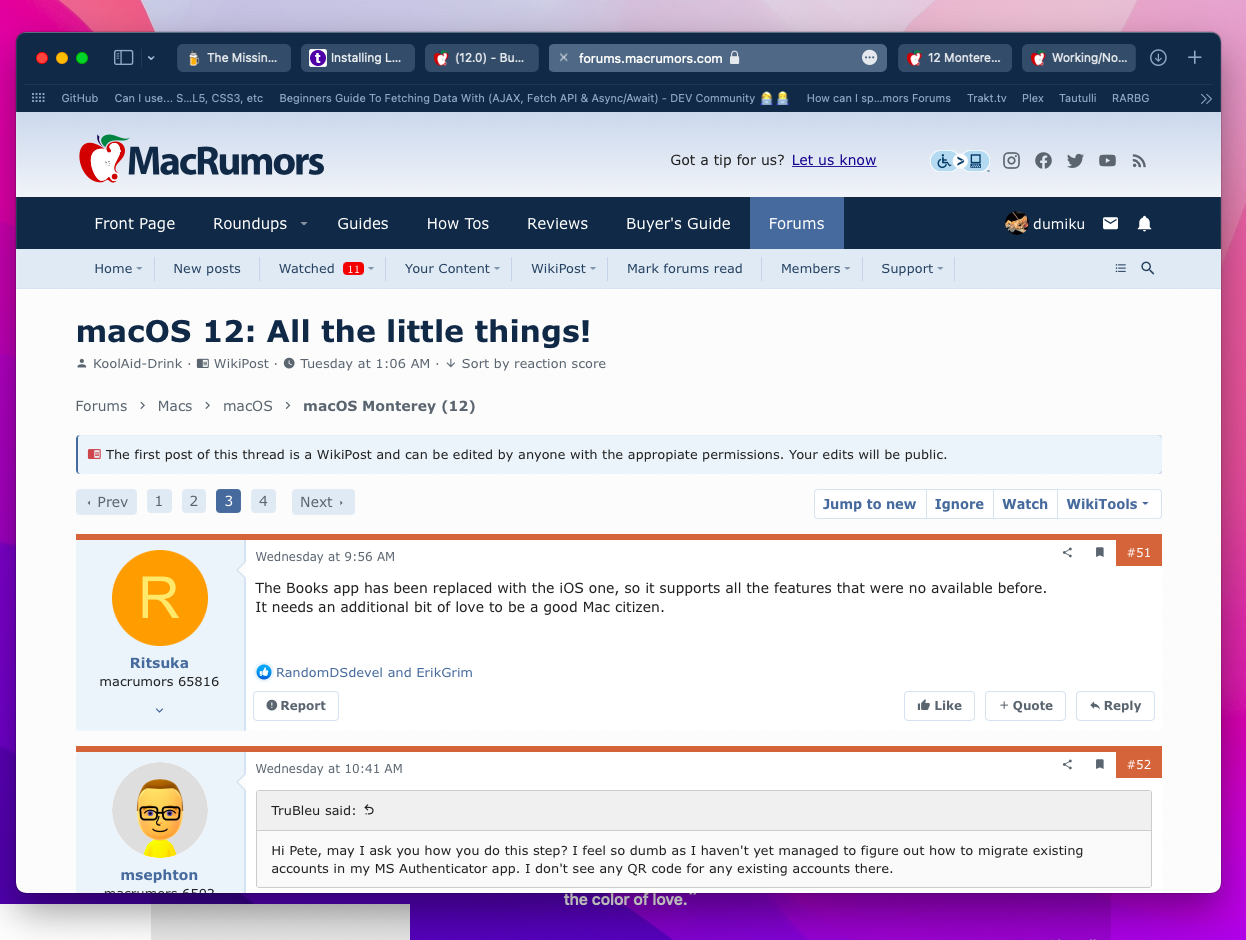Expand Your Content submenu
The image size is (1246, 940).
click(497, 269)
